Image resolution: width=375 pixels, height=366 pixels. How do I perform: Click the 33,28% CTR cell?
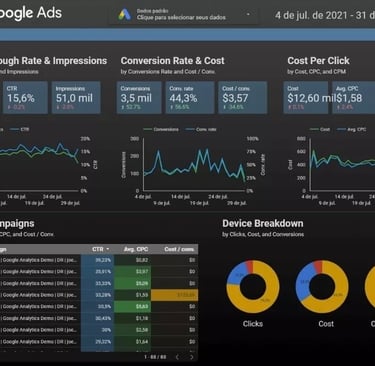[97, 295]
